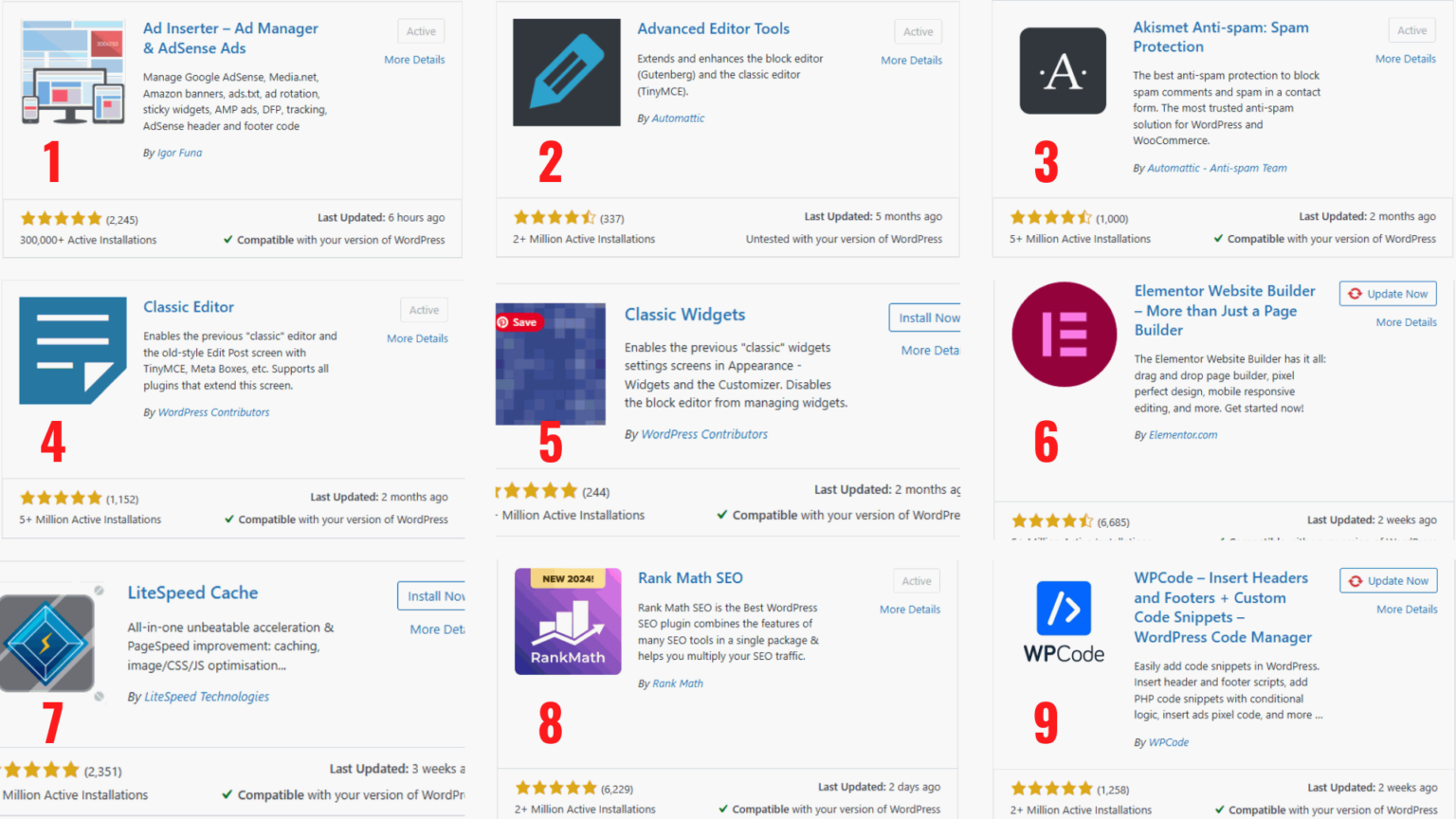Click the Advanced Editor Tools pencil icon
1456x819 pixels.
pyautogui.click(x=566, y=71)
